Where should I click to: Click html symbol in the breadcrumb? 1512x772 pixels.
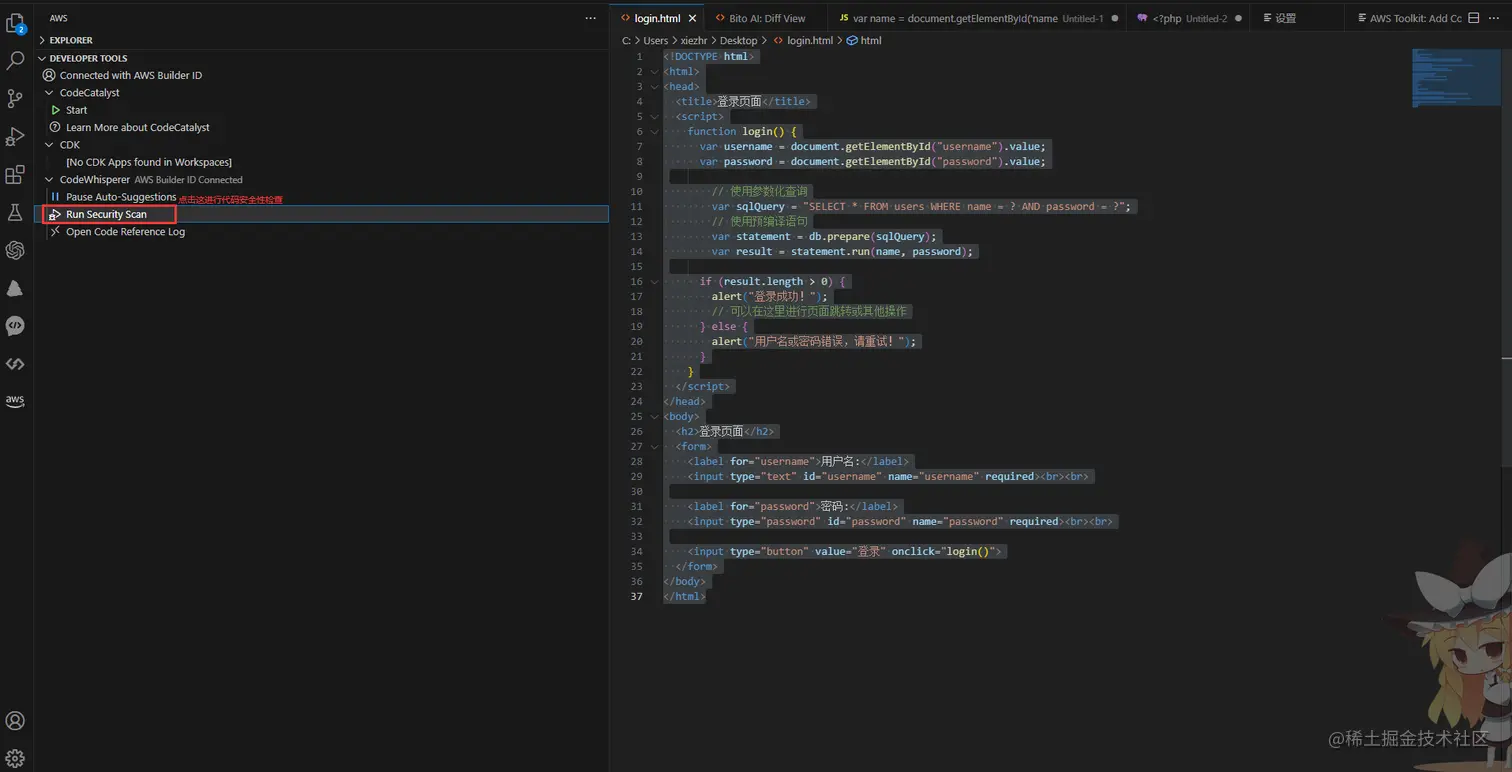point(870,40)
